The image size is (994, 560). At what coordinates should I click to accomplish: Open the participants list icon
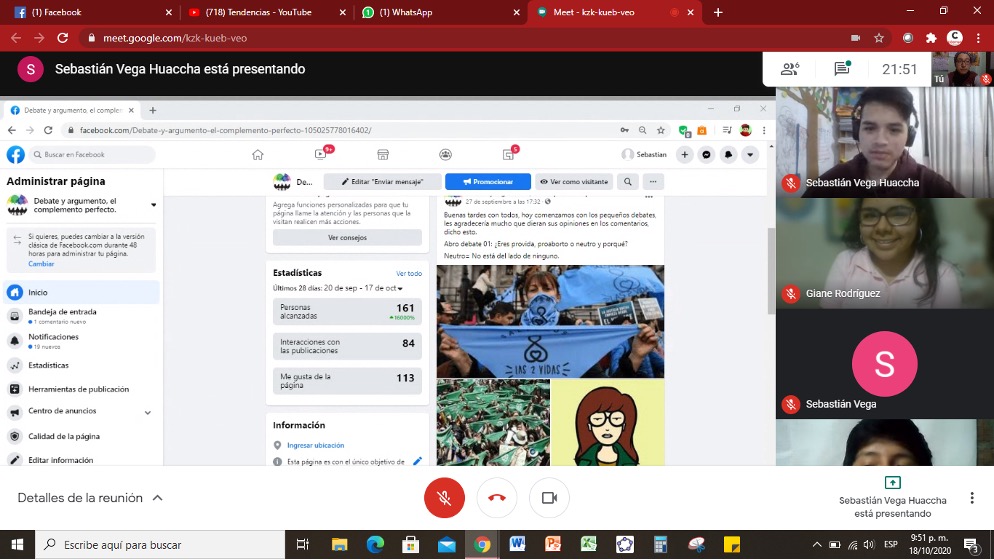(790, 69)
